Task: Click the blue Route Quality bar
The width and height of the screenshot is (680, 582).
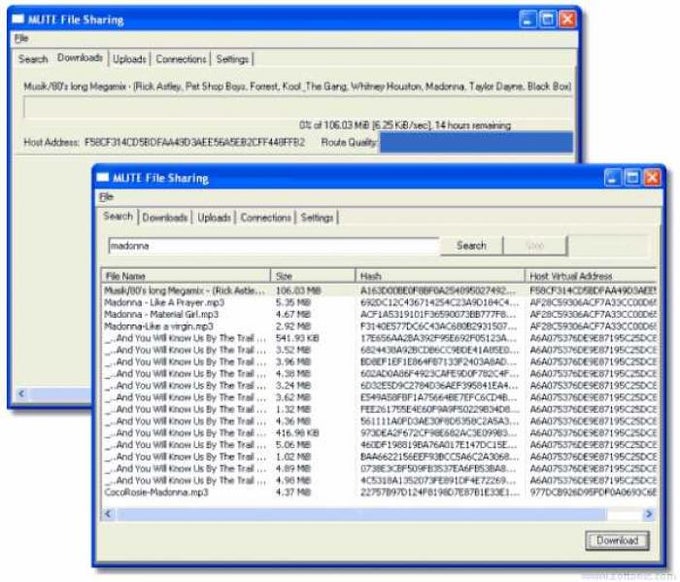Action: point(476,142)
